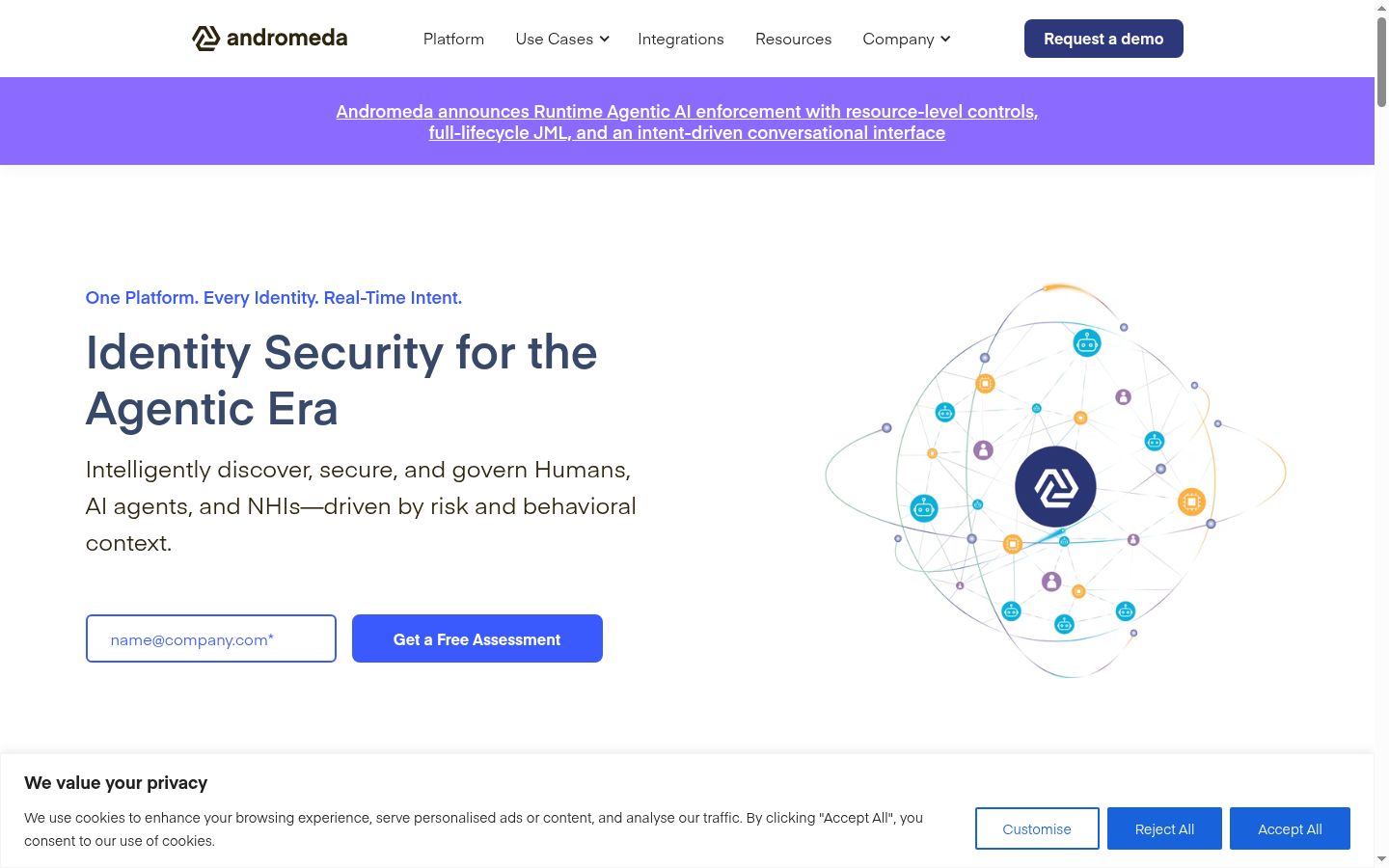Open the Integrations page
The width and height of the screenshot is (1389, 868).
[x=681, y=39]
